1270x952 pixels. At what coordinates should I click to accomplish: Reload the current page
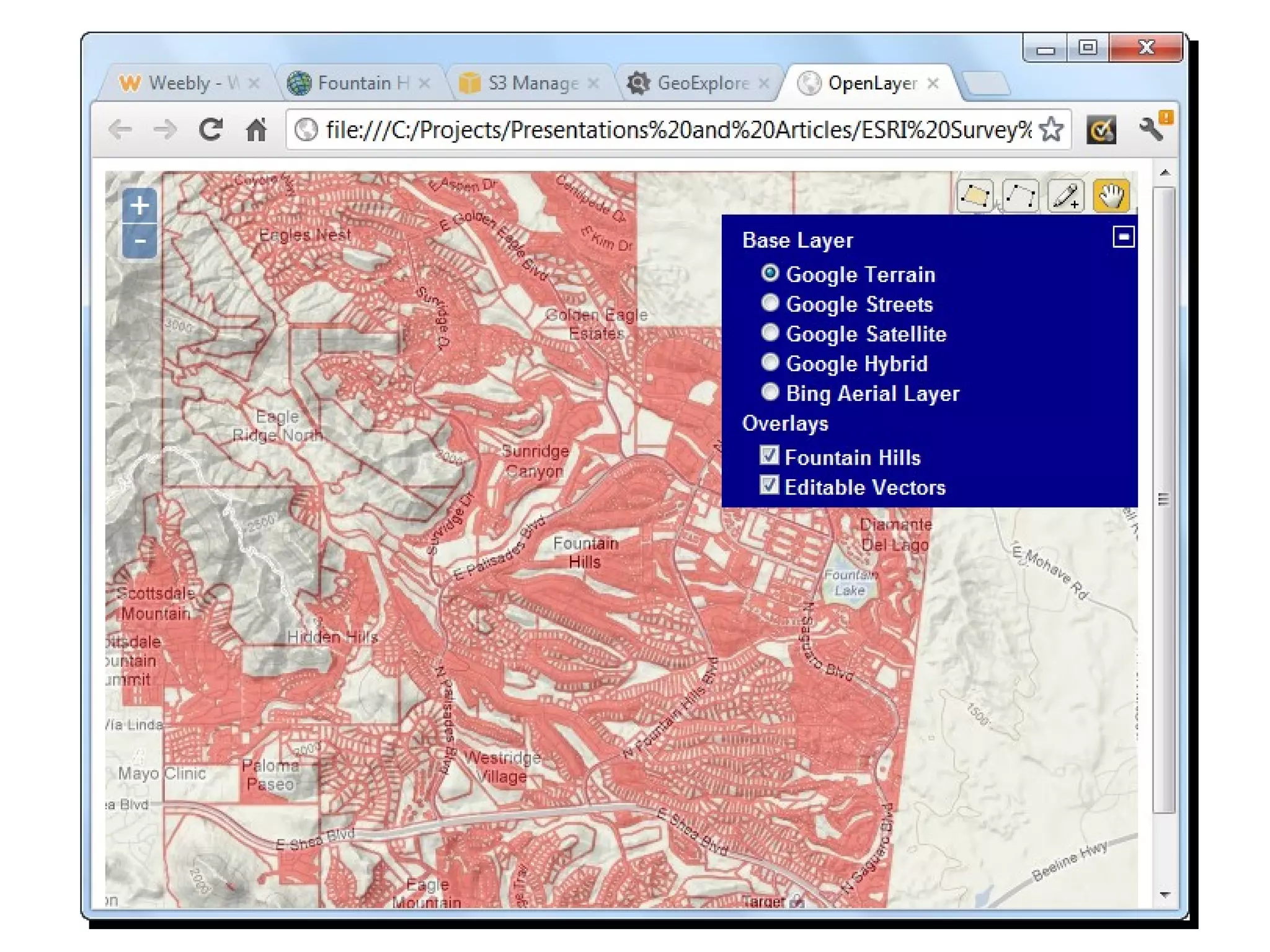[x=211, y=130]
